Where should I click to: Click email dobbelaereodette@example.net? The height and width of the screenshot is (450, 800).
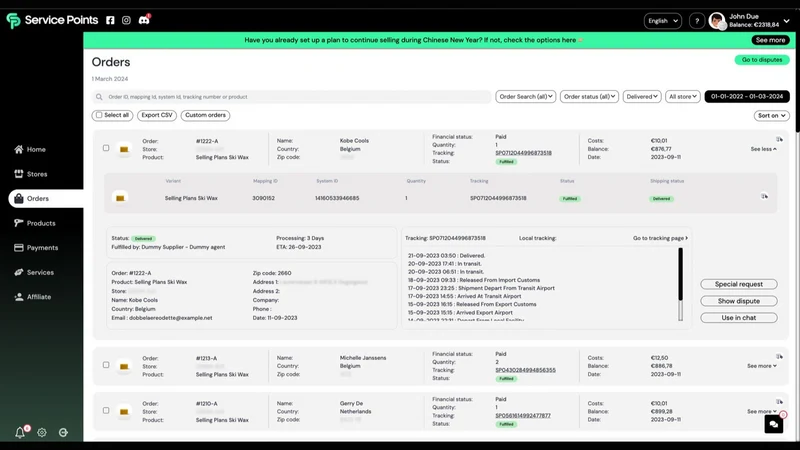(x=170, y=318)
